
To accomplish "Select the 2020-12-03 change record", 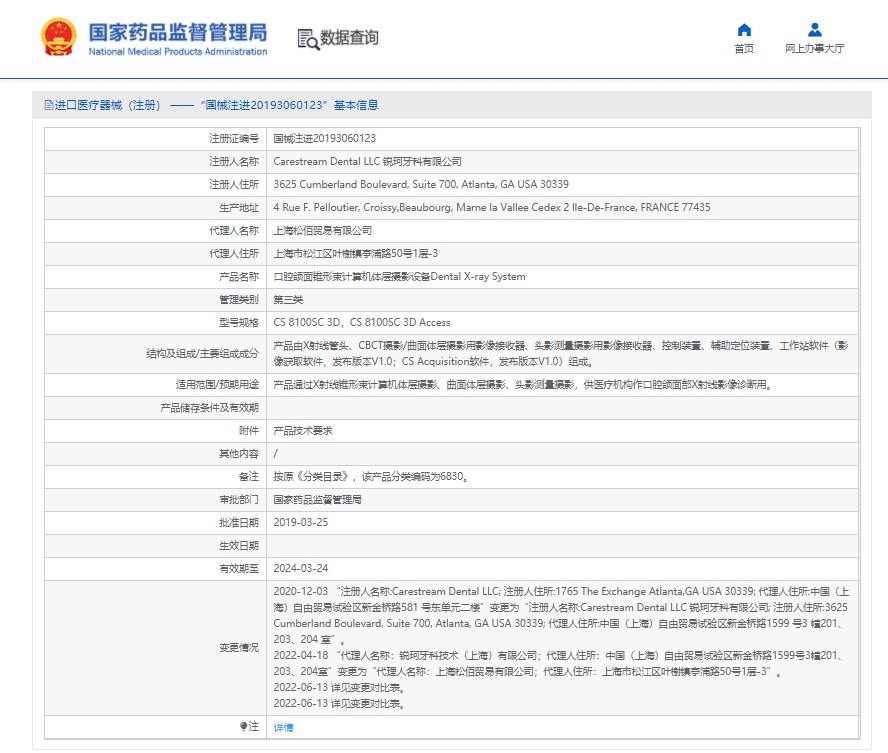I will pos(561,615).
